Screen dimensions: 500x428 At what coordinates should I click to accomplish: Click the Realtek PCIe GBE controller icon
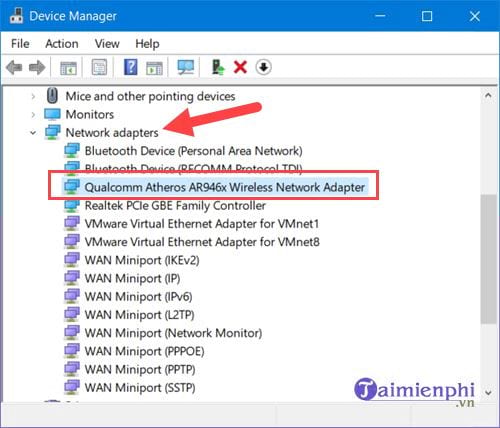72,205
